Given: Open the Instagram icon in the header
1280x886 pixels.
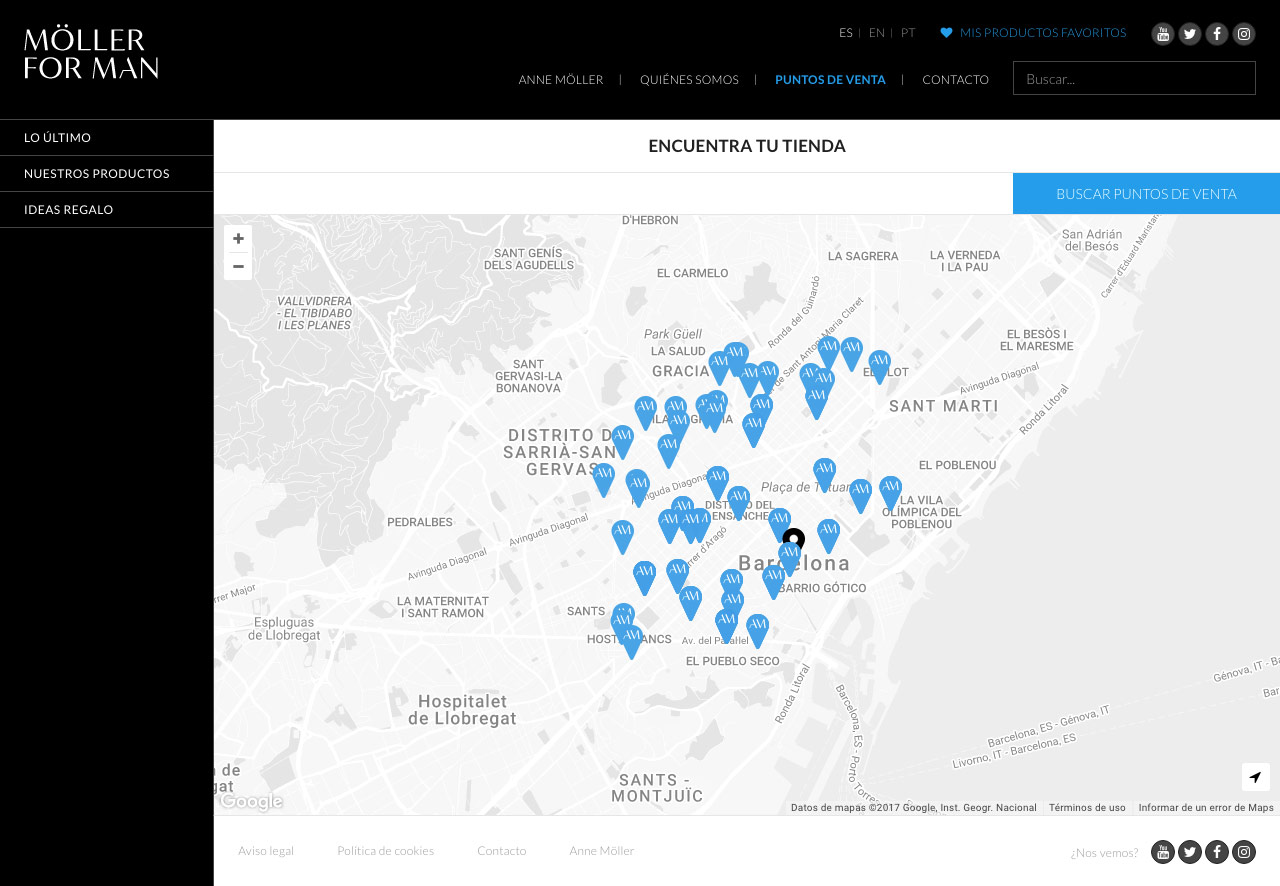Looking at the screenshot, I should pyautogui.click(x=1243, y=34).
